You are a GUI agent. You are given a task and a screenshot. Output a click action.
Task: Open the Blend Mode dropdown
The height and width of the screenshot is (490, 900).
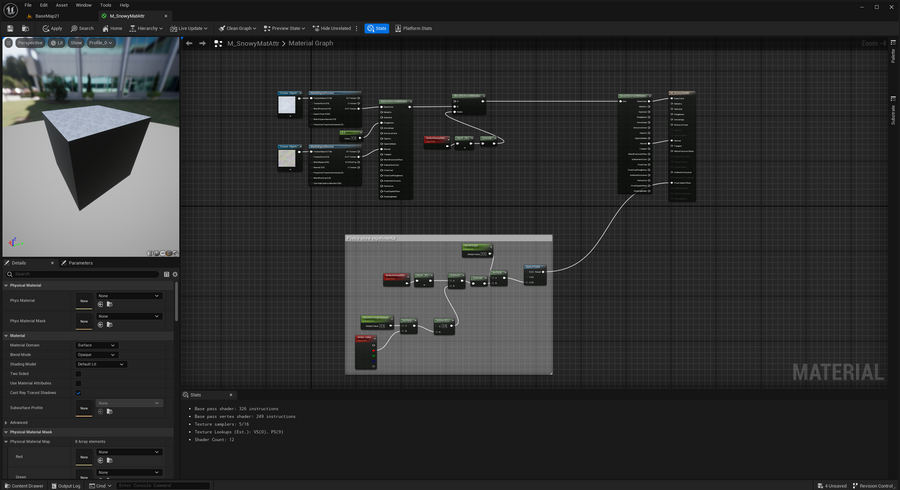point(97,355)
